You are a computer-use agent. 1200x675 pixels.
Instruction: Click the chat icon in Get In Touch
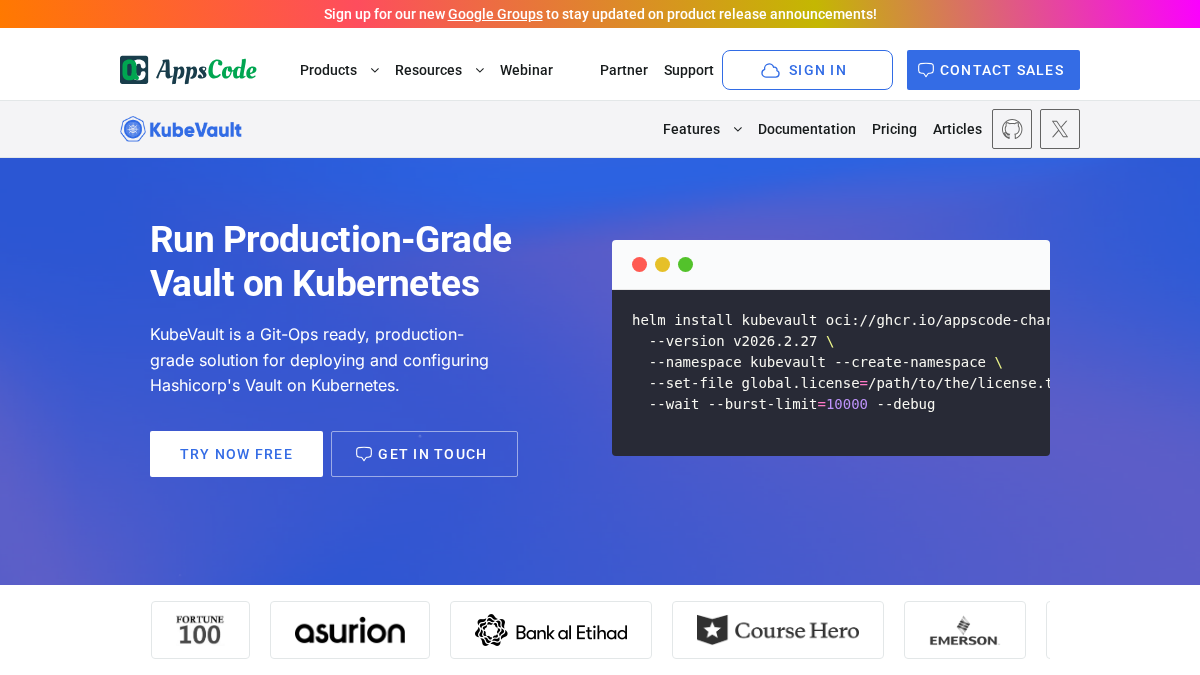[364, 454]
